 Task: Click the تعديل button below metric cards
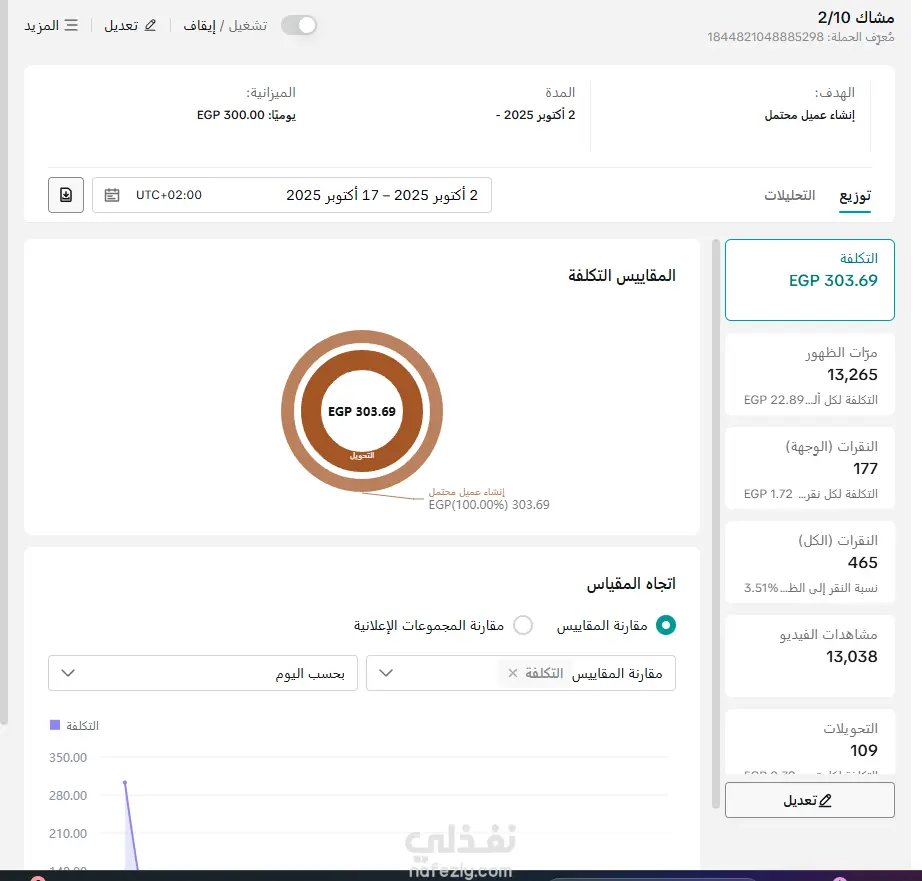[810, 800]
